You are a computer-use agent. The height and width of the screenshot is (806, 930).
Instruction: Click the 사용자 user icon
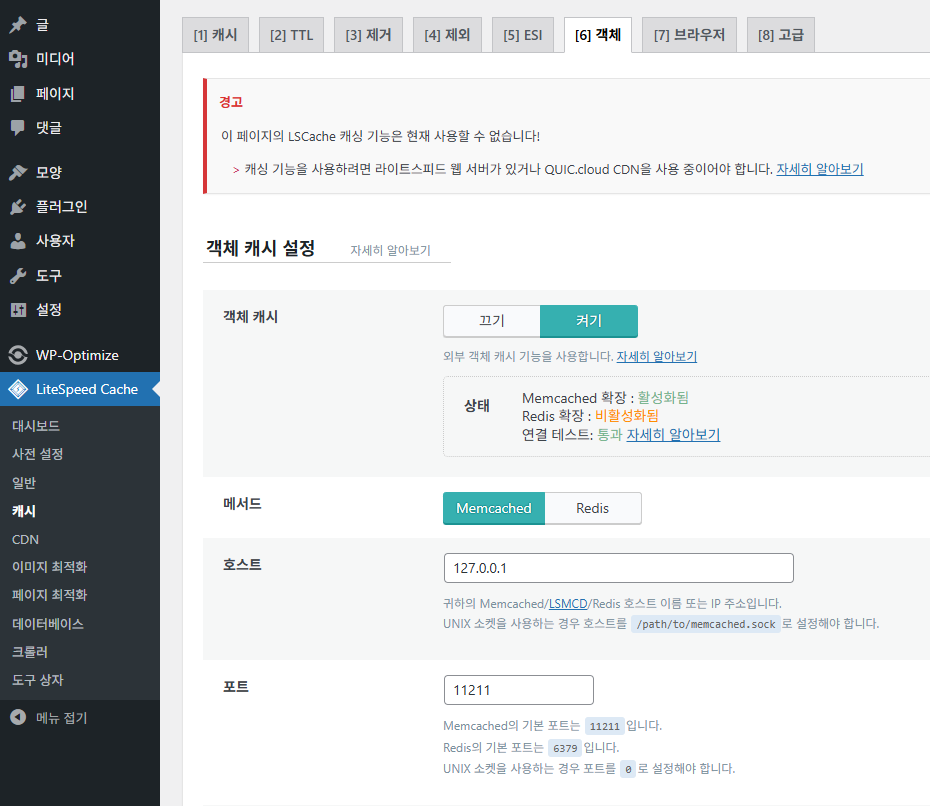pos(18,241)
